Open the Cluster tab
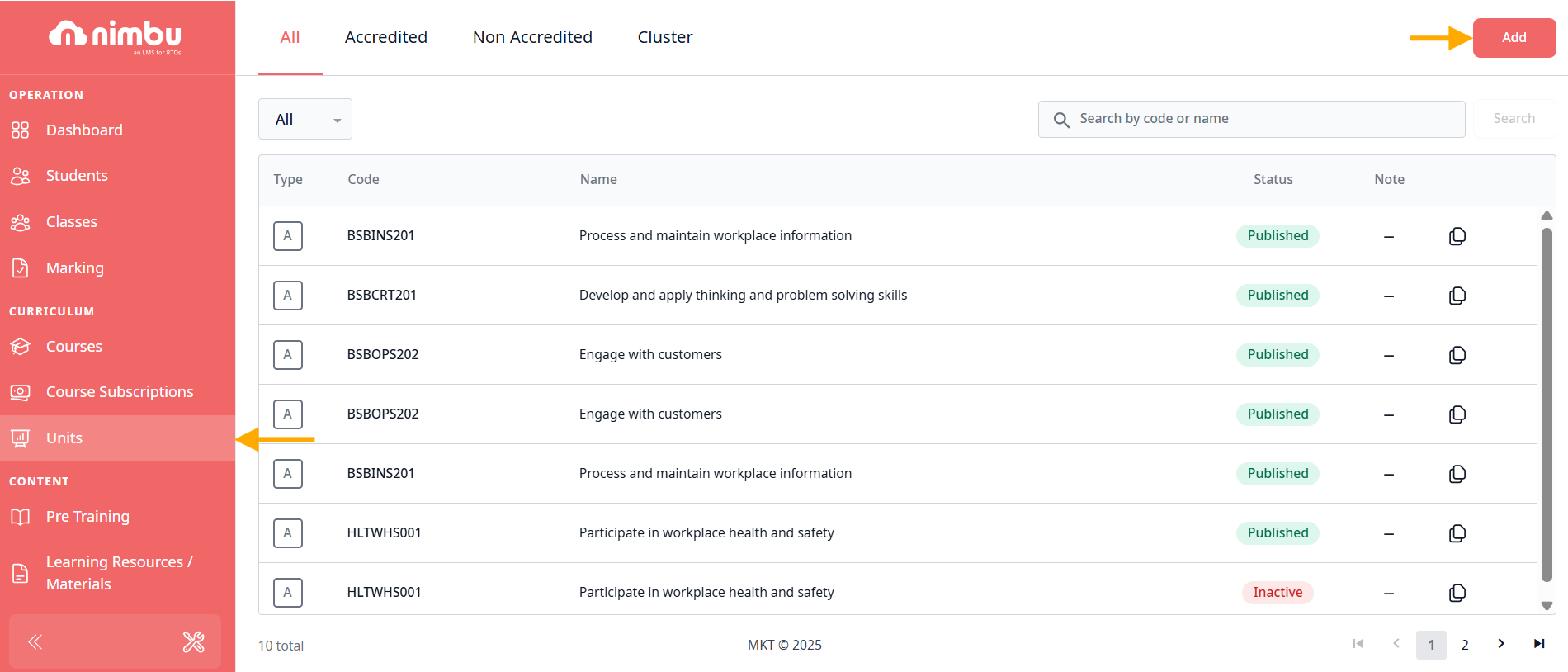The height and width of the screenshot is (672, 1568). pos(664,37)
